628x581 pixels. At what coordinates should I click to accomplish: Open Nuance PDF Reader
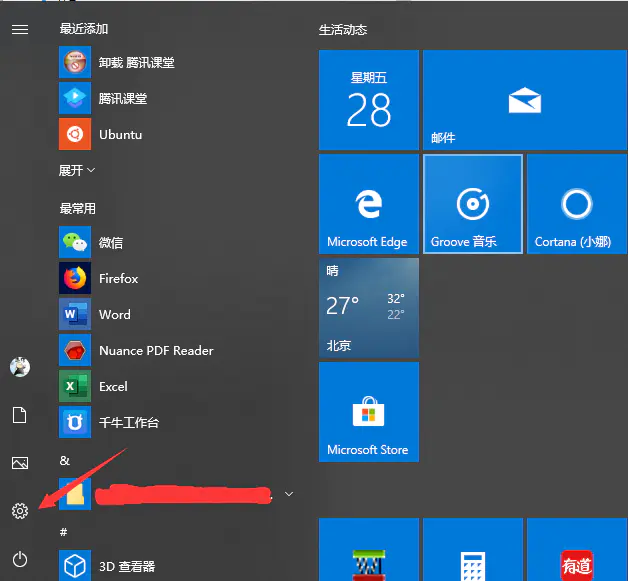pyautogui.click(x=176, y=350)
